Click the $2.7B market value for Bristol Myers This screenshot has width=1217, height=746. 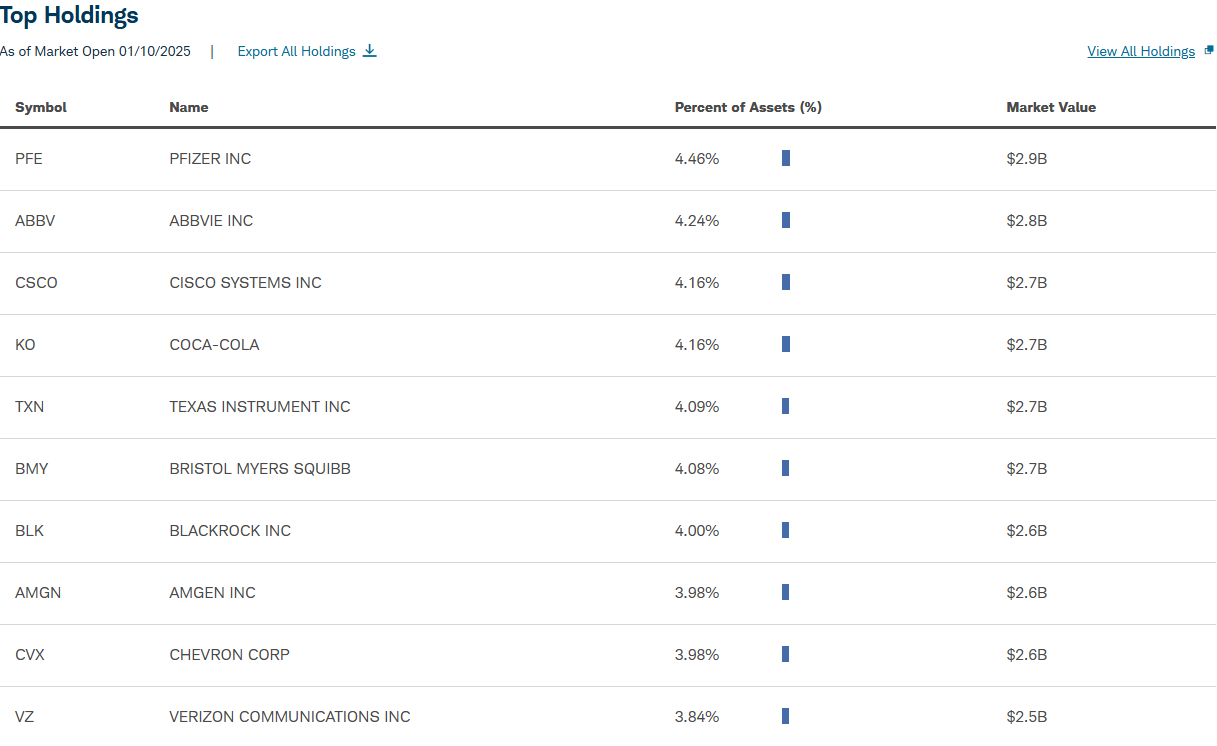(1027, 468)
